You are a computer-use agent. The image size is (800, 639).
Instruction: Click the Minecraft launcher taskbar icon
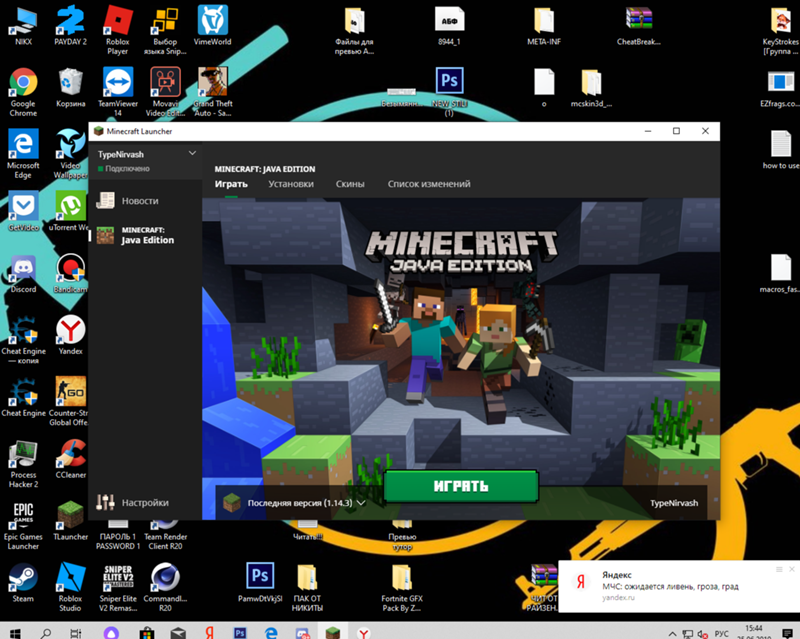(x=332, y=632)
